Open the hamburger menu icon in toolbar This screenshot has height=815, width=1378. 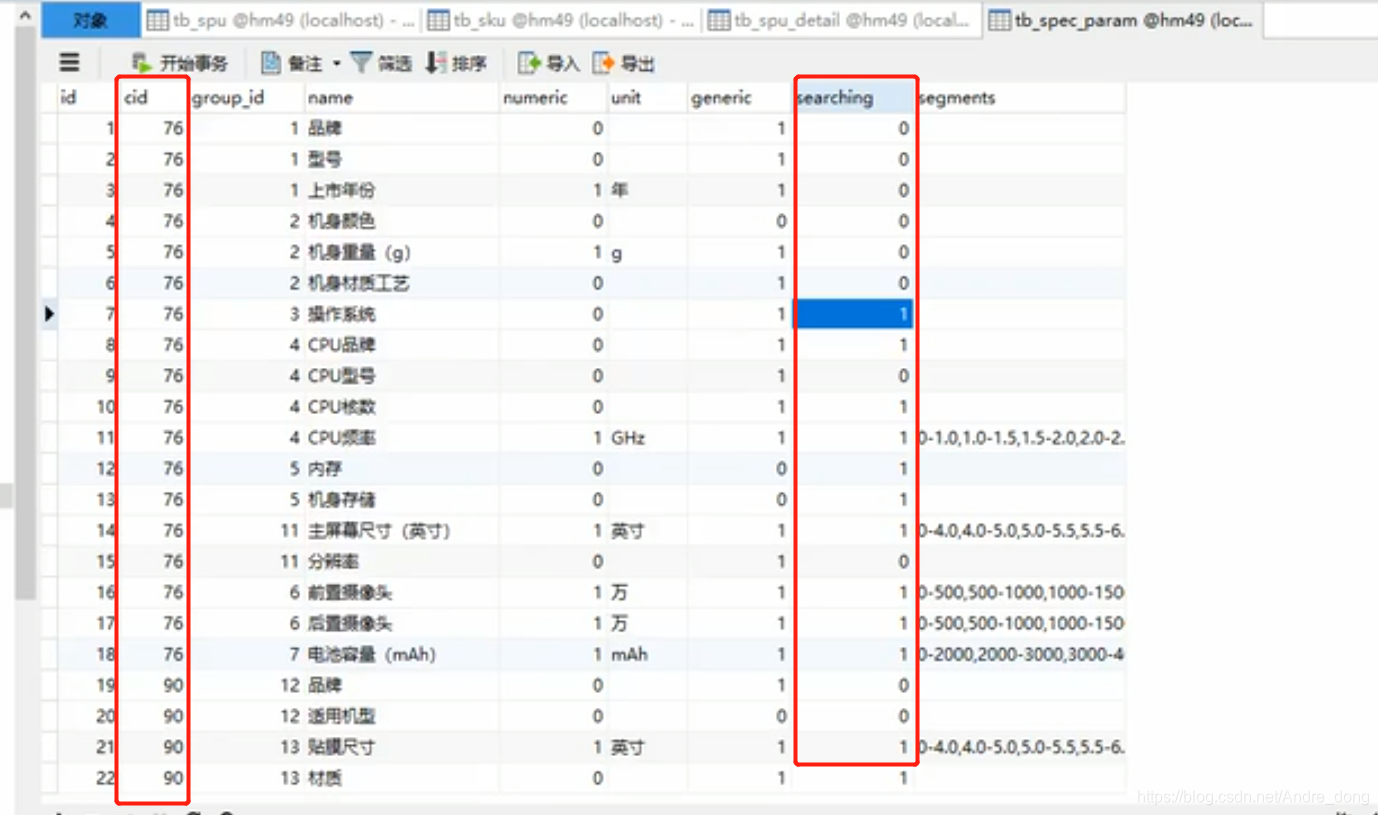pyautogui.click(x=69, y=63)
